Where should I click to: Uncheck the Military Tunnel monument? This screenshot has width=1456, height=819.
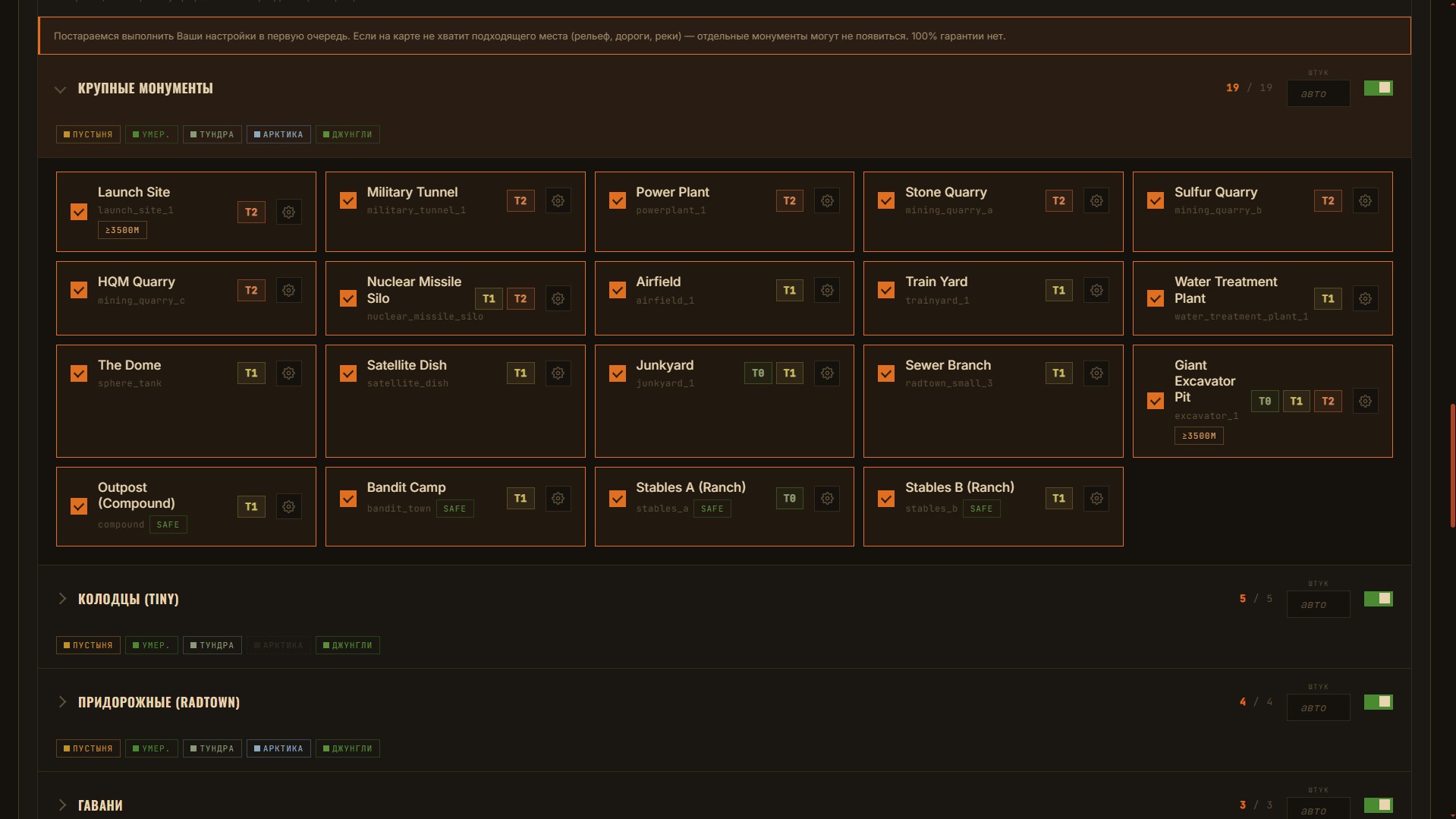click(348, 200)
